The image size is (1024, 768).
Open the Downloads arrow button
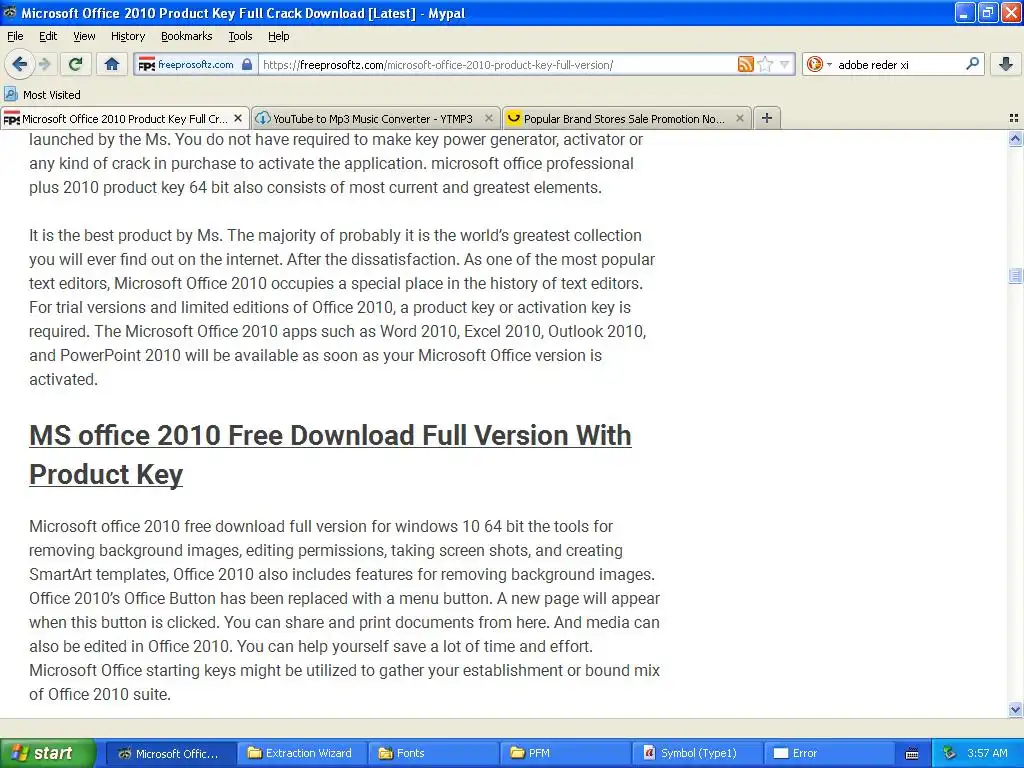click(1006, 64)
